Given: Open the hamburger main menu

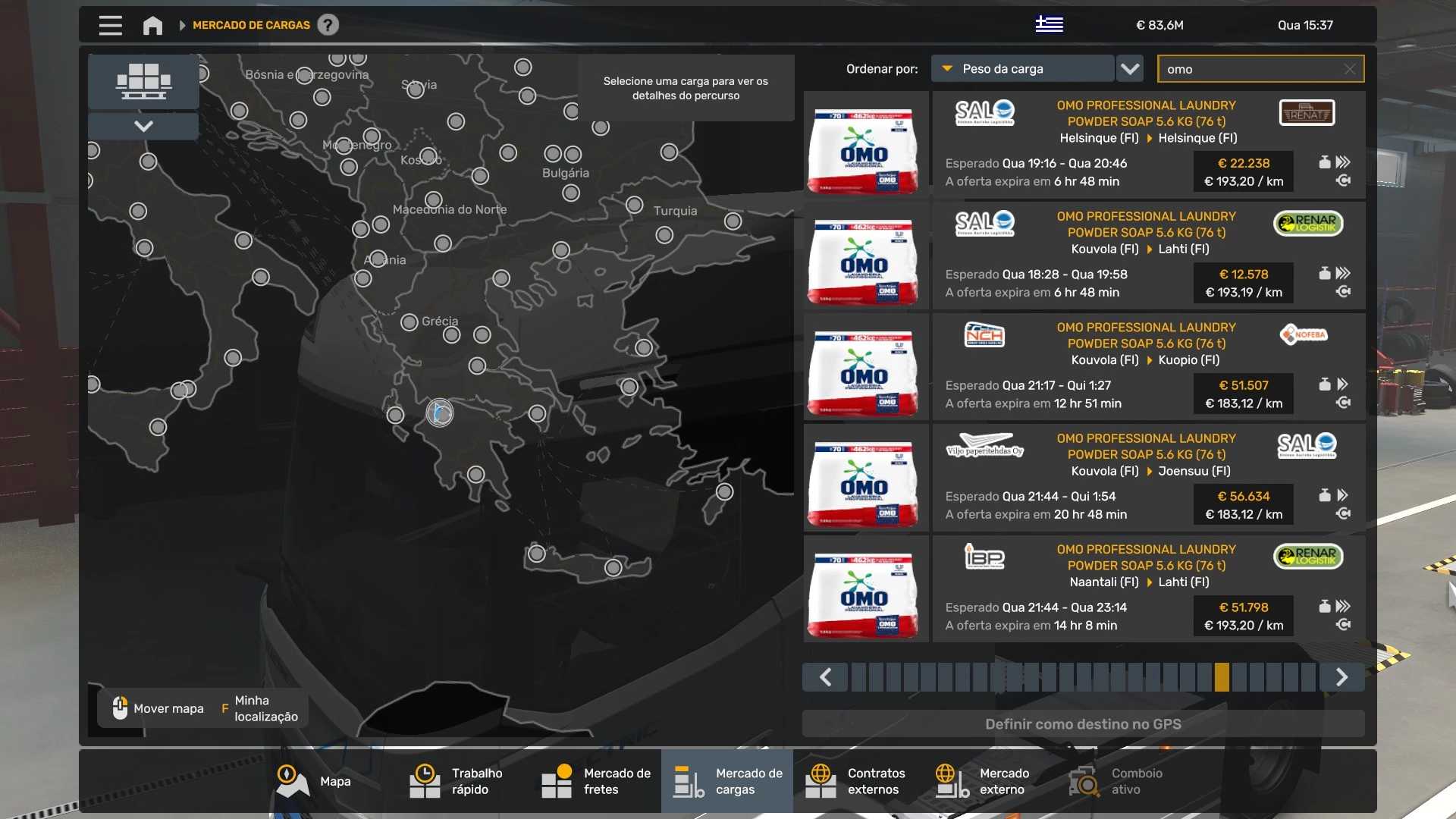Looking at the screenshot, I should 110,25.
